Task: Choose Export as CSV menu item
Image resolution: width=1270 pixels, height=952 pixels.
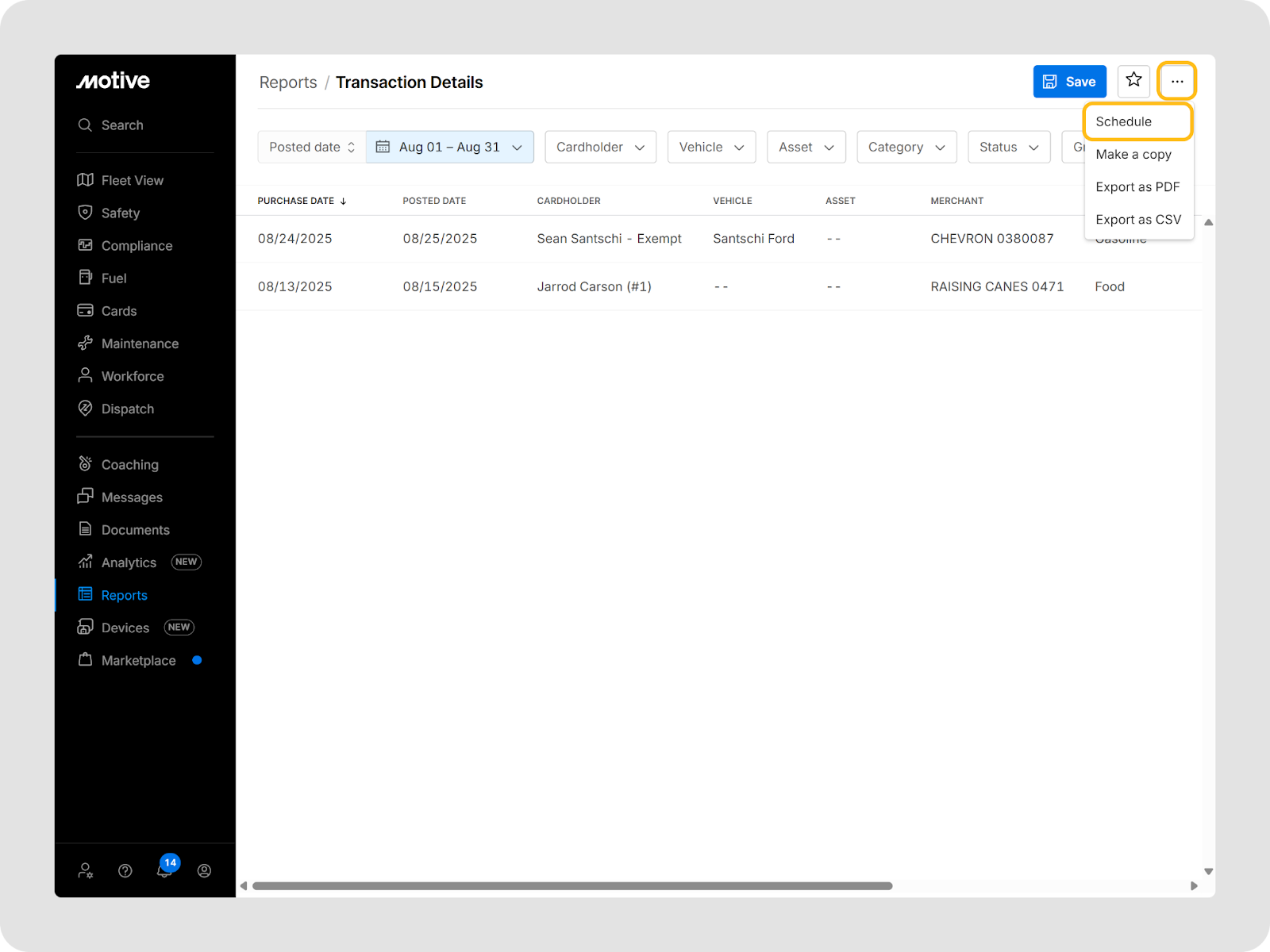Action: [x=1137, y=220]
